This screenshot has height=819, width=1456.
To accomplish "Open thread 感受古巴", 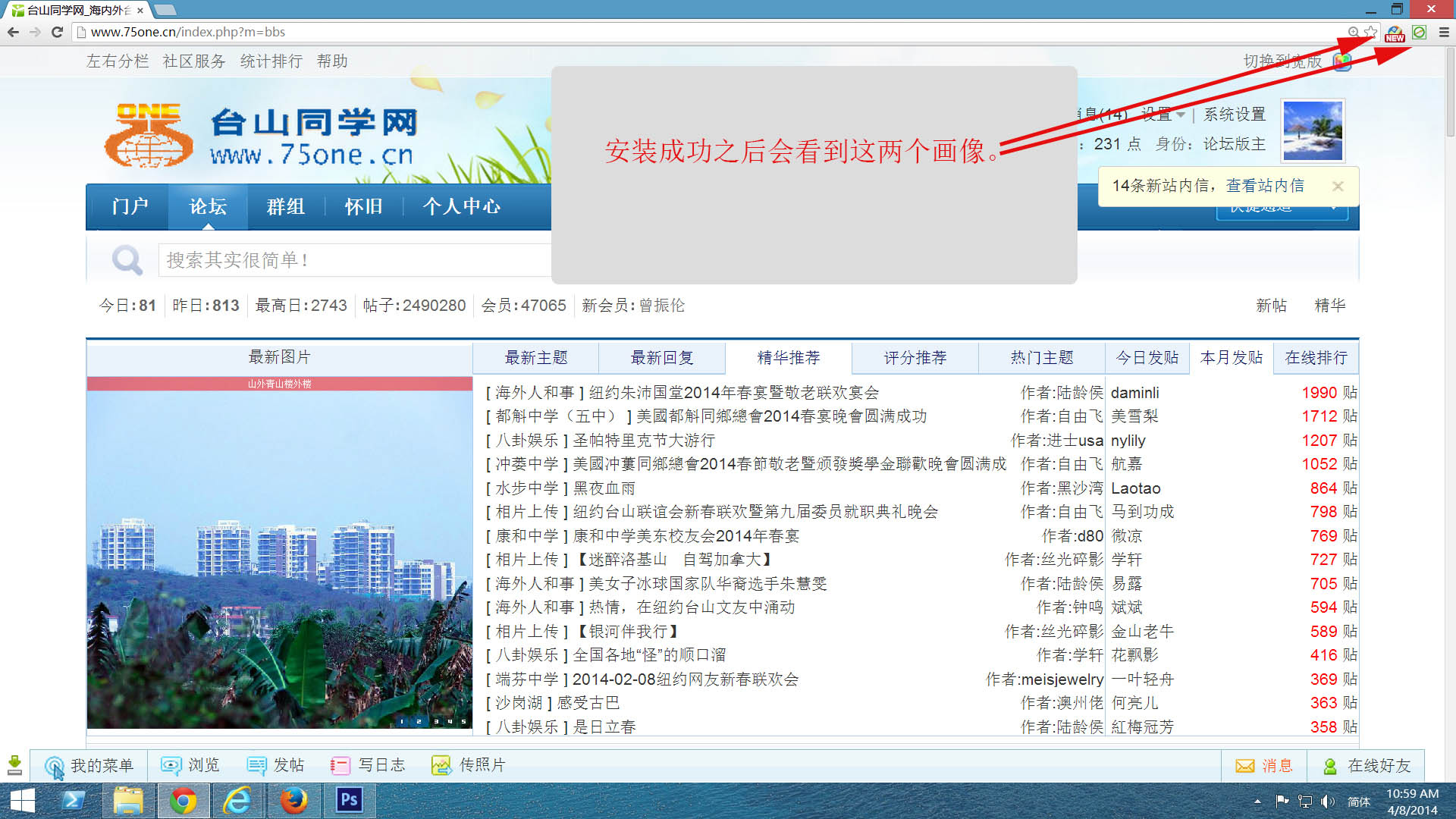I will 588,703.
